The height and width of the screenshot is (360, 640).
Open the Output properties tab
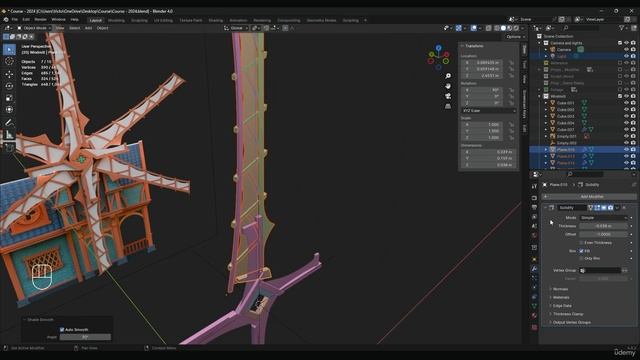tap(534, 208)
